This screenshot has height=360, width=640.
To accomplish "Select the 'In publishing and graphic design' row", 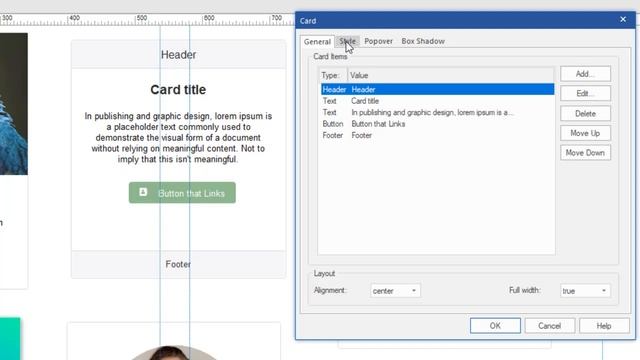I will (437, 112).
